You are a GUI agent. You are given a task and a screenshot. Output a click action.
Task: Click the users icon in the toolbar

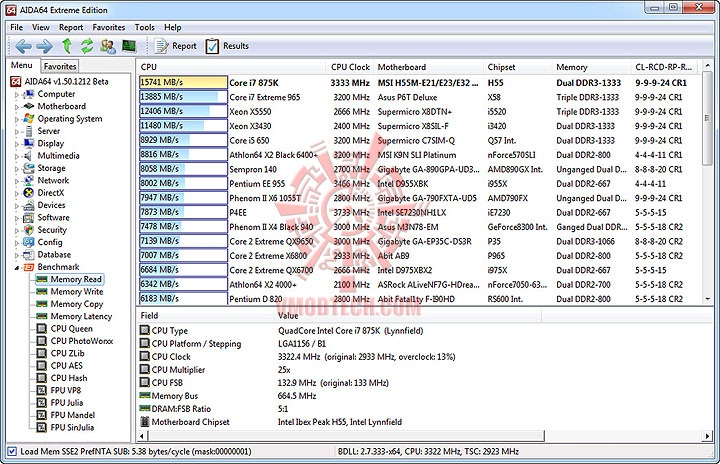tap(108, 46)
